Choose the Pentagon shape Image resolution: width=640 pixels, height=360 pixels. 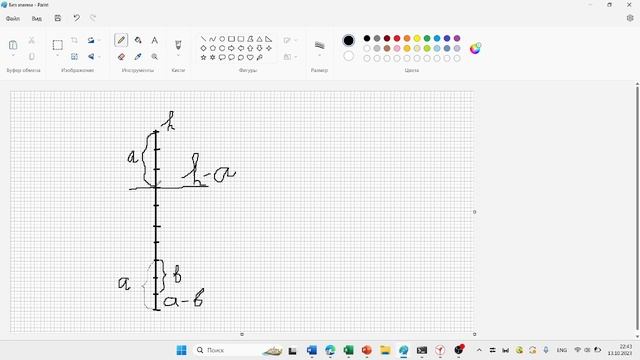tap(213, 48)
